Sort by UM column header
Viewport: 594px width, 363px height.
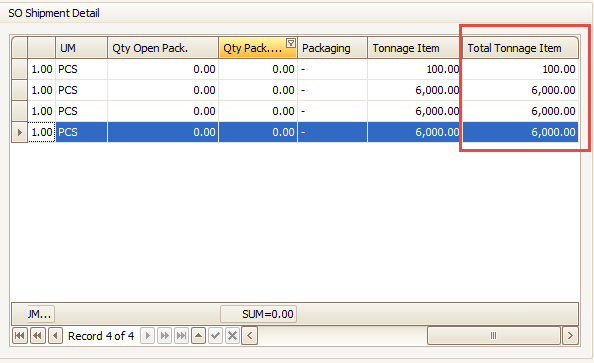(x=81, y=48)
